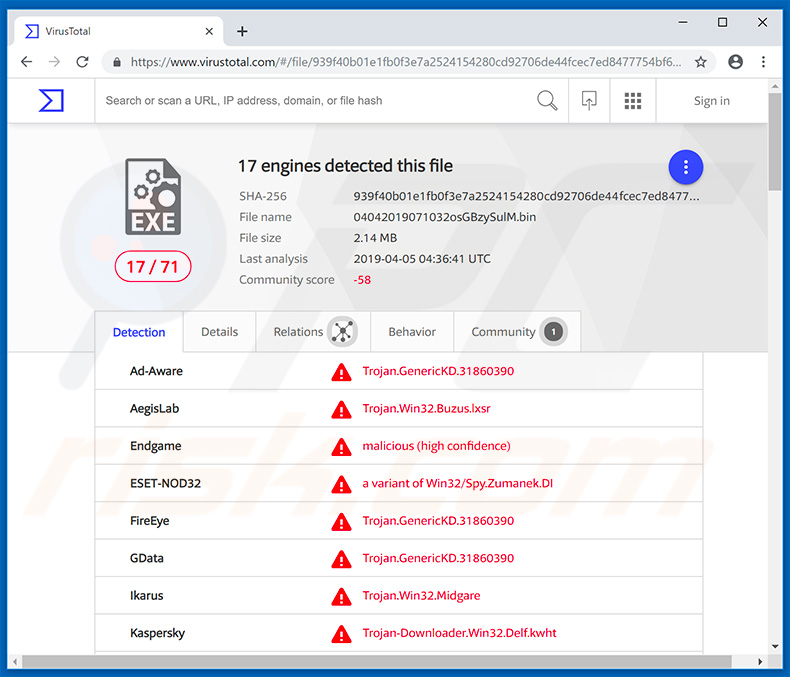
Task: Click the 17 / 71 detection ratio badge
Action: click(x=153, y=266)
